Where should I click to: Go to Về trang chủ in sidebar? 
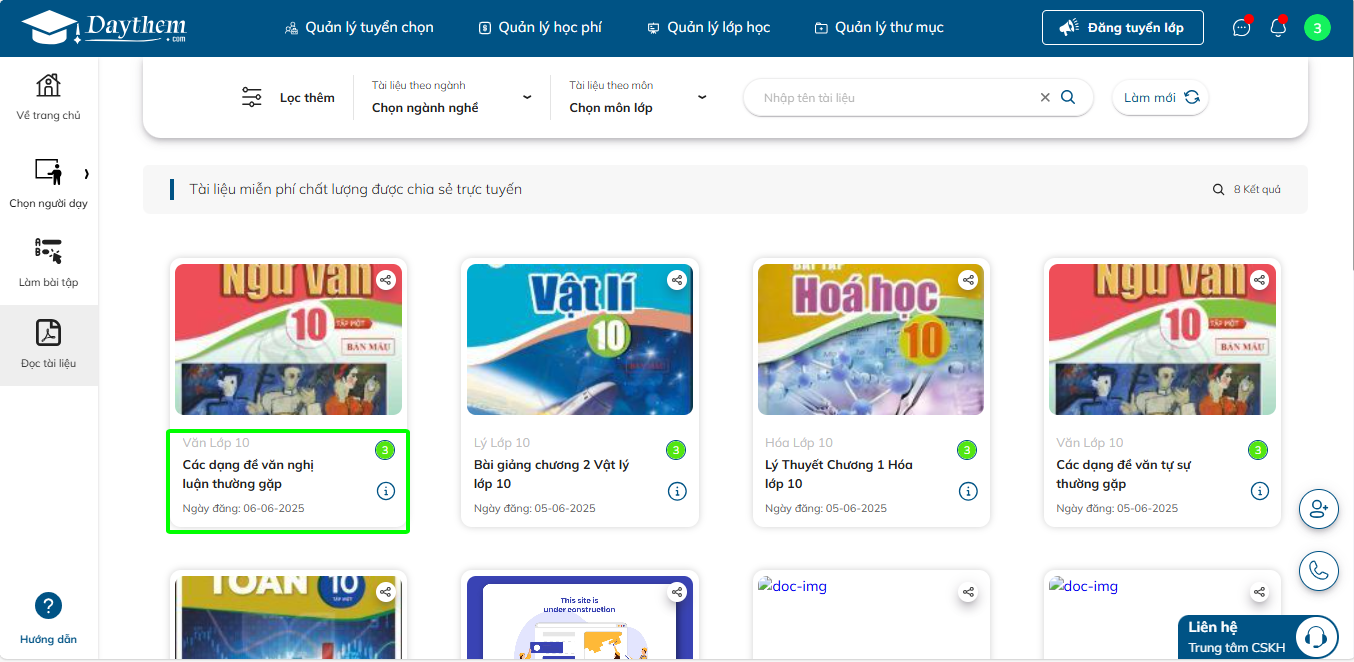(x=48, y=96)
